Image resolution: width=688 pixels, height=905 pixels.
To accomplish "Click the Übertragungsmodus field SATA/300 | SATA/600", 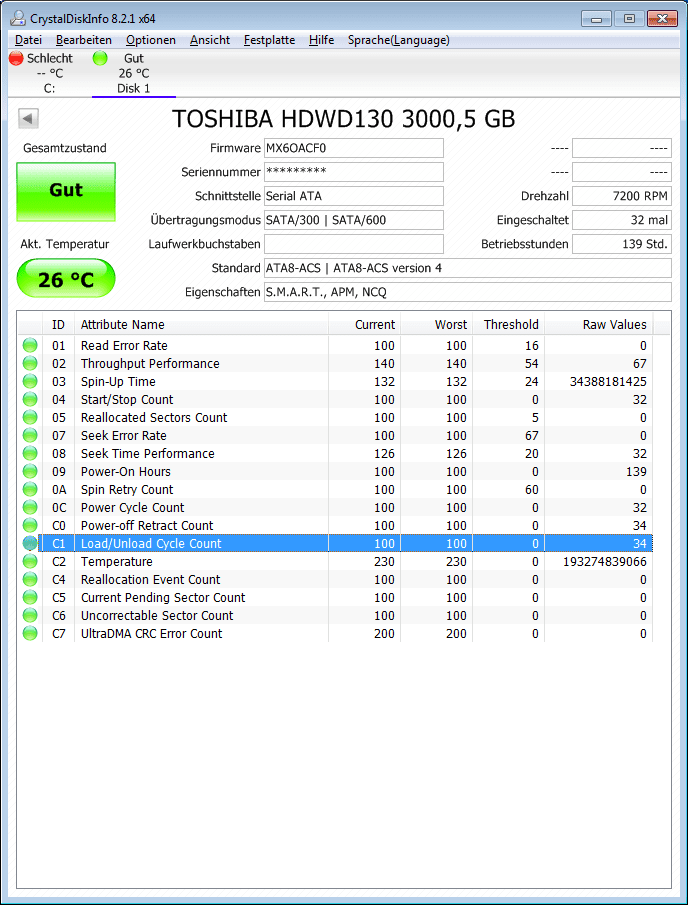I will click(x=354, y=220).
